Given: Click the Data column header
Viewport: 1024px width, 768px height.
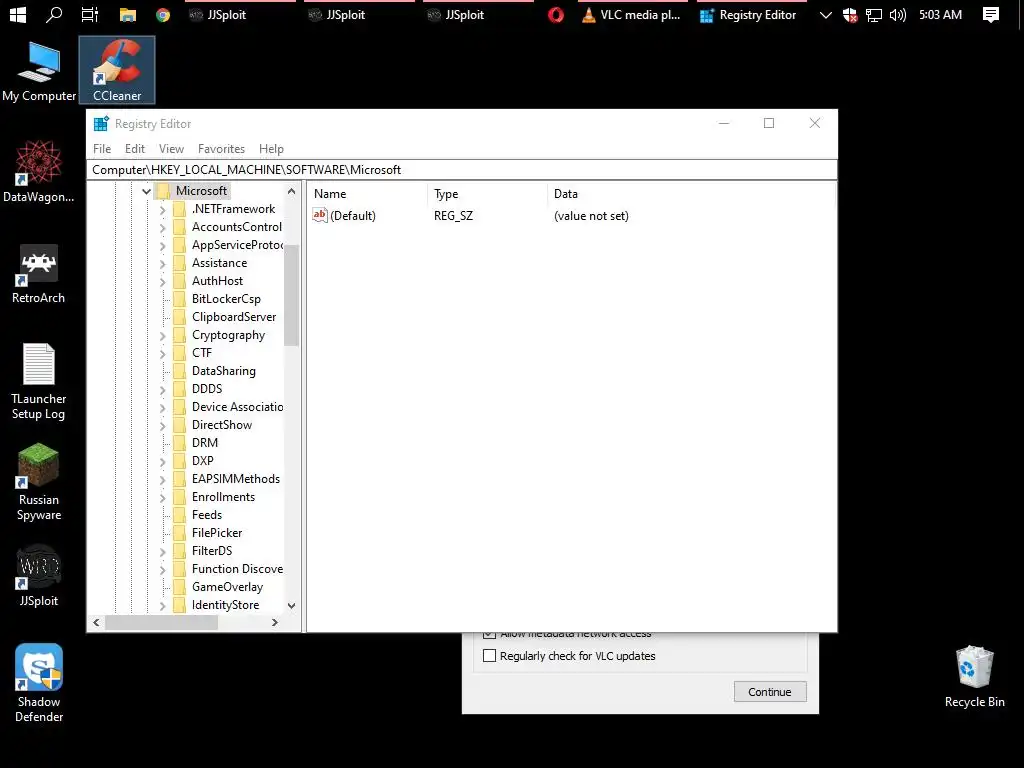Looking at the screenshot, I should click(691, 194).
